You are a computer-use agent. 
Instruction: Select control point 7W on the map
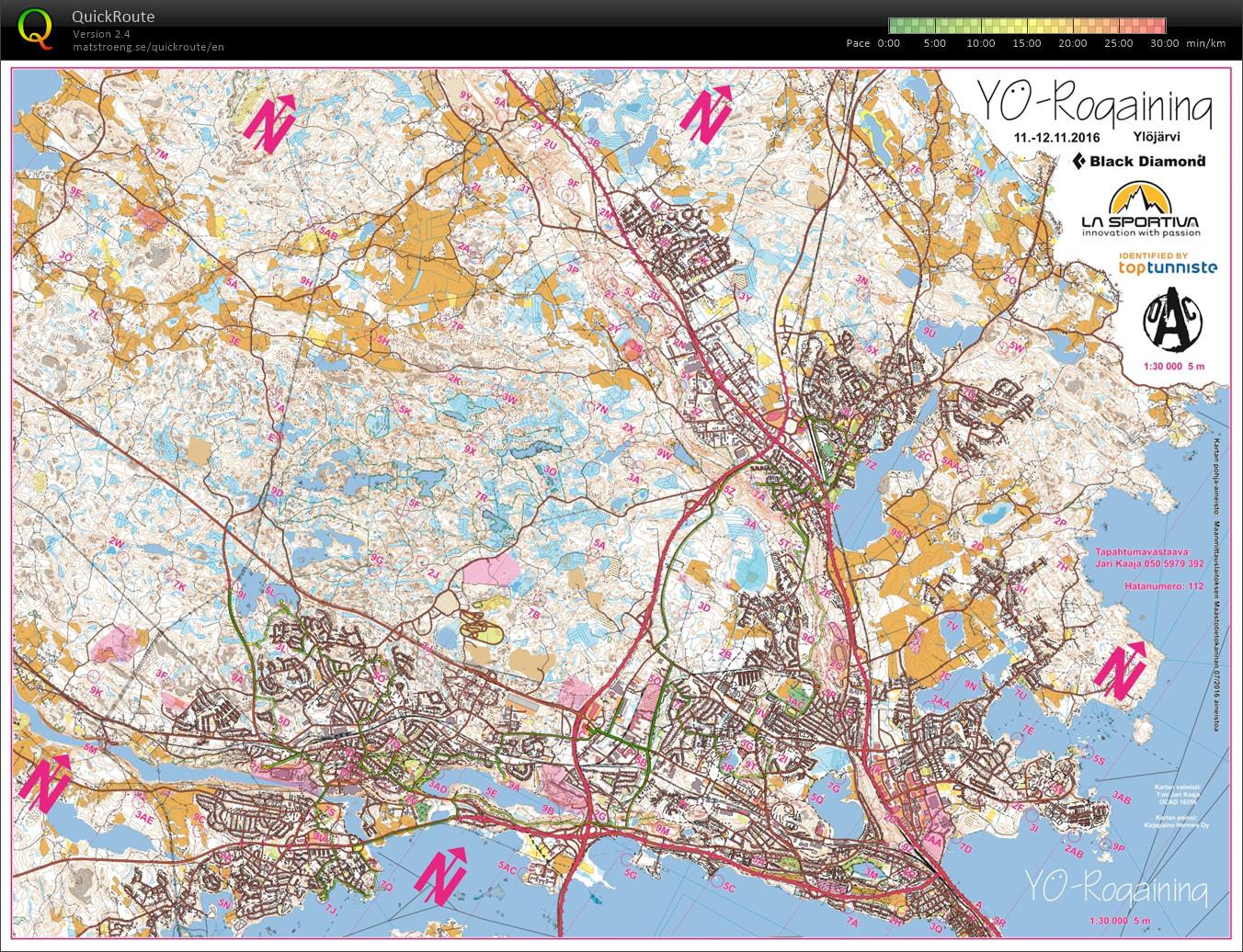(979, 173)
